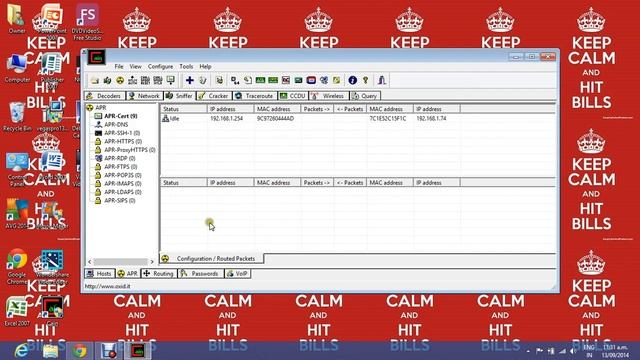Switch to the Cracker tab

click(213, 96)
